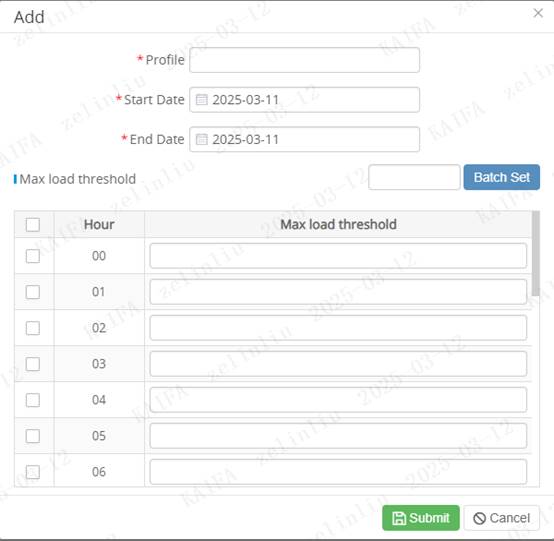Screen dimensions: 554x541
Task: Click the End Date calendar icon
Action: 201,139
